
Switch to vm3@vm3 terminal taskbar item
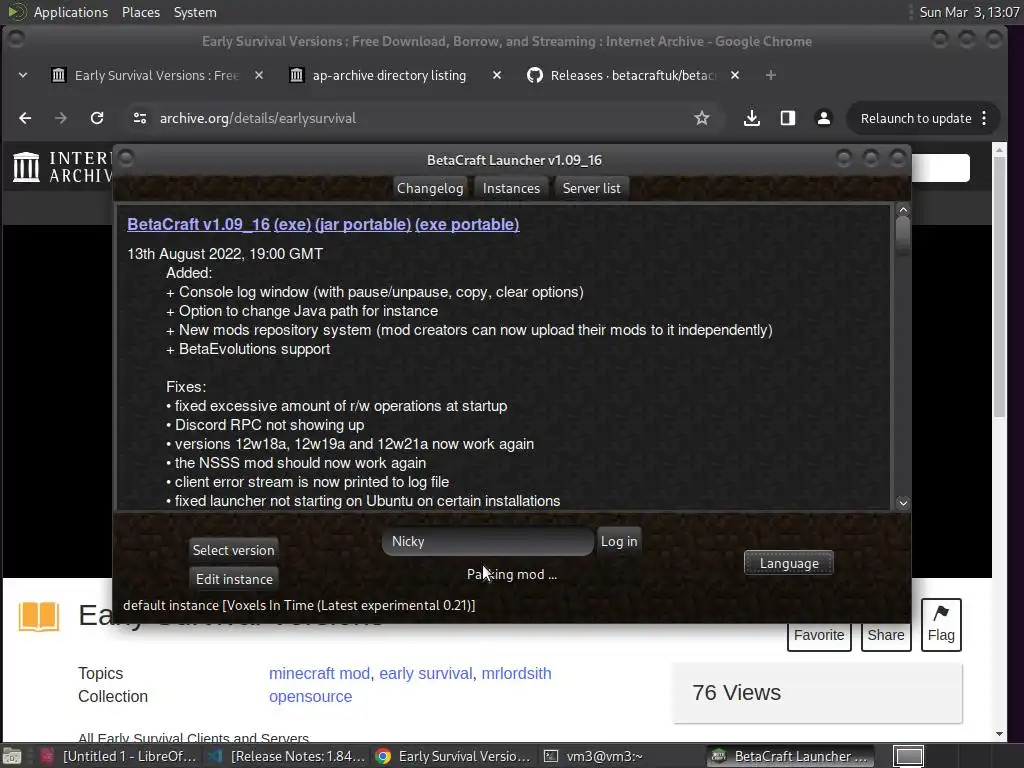tap(622, 756)
